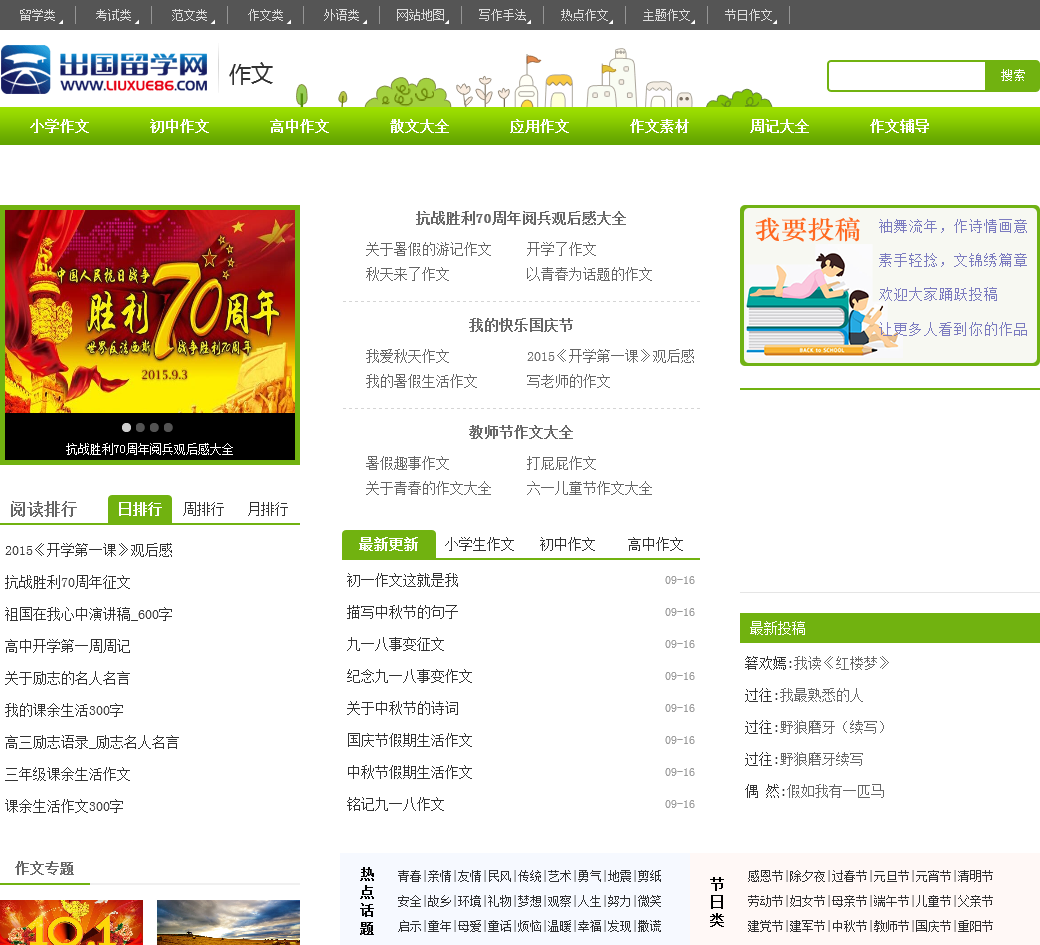
Task: Open submission 笞欢嫣:我读《红楼梦》
Action: point(816,662)
